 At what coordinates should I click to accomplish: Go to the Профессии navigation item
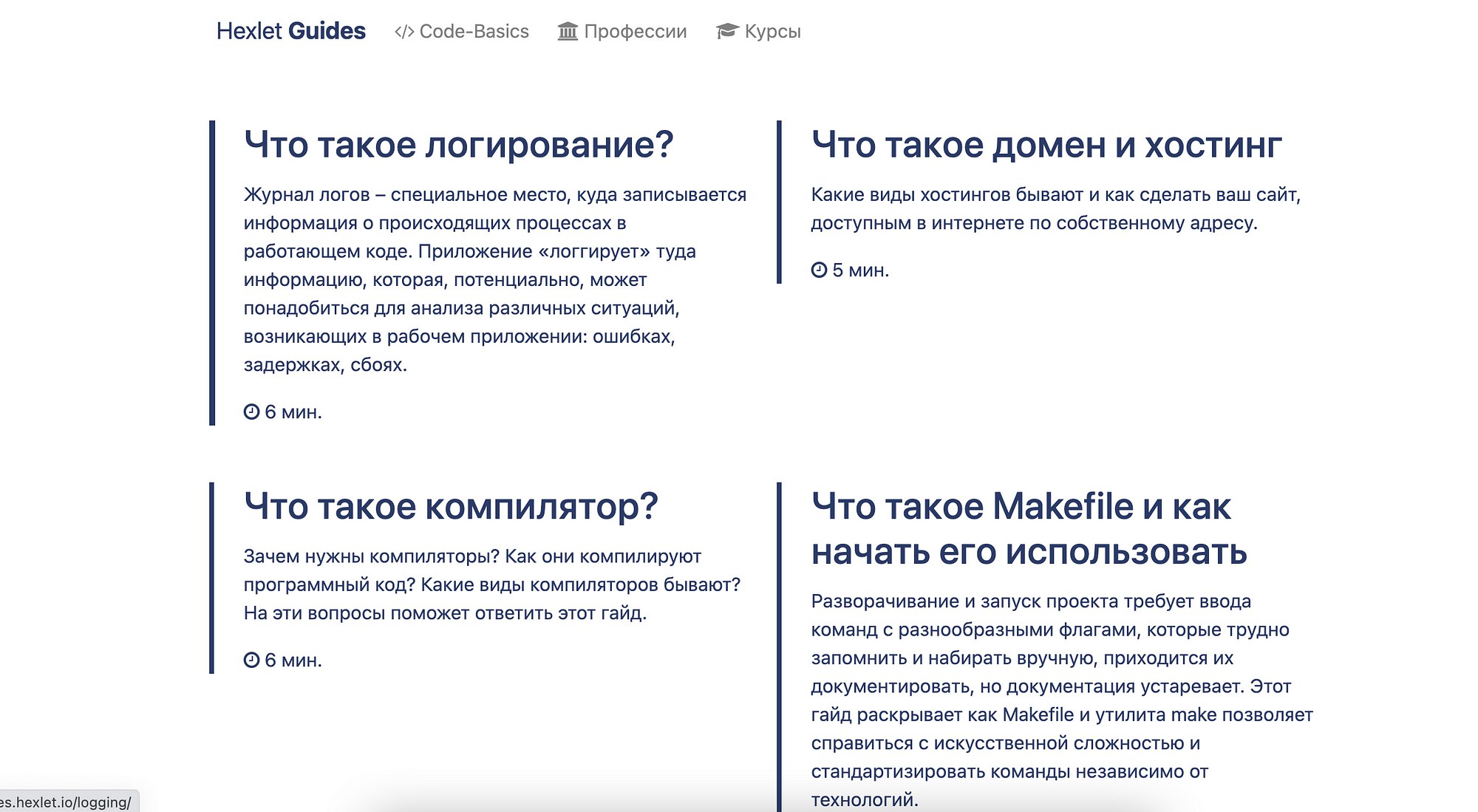pyautogui.click(x=635, y=32)
